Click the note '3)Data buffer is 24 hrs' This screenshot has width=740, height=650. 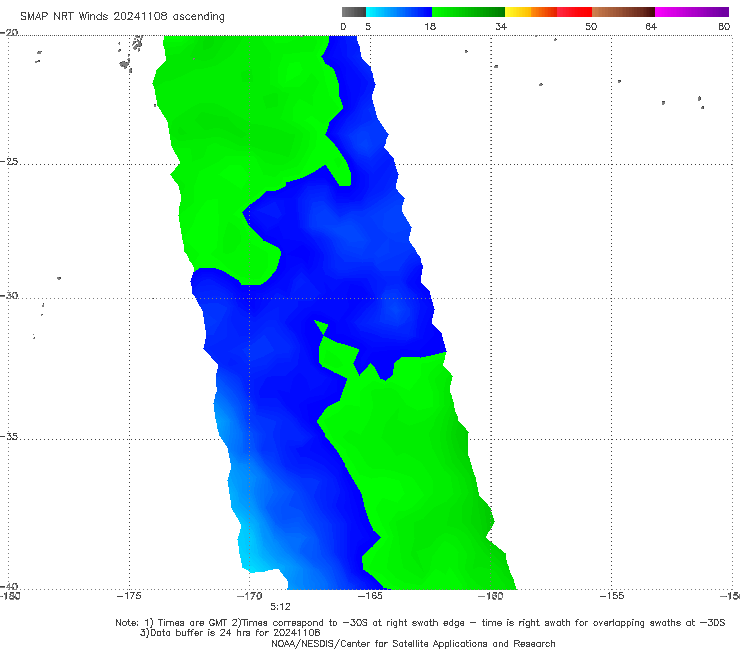[x=230, y=633]
